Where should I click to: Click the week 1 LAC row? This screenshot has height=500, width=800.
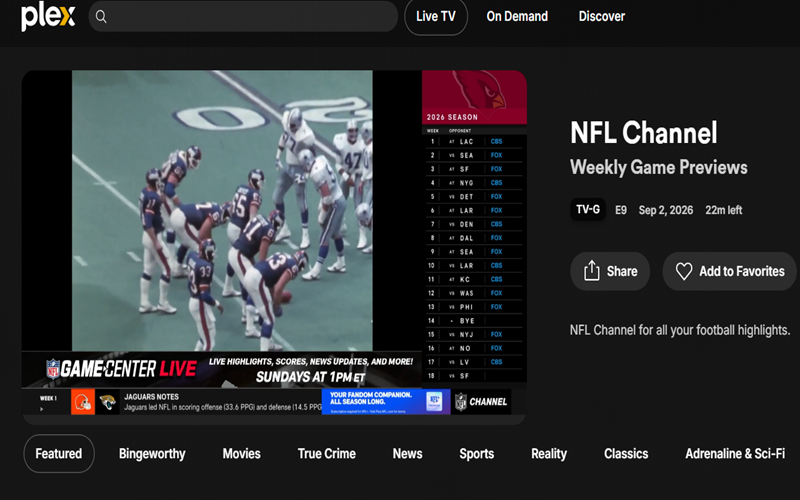(474, 141)
